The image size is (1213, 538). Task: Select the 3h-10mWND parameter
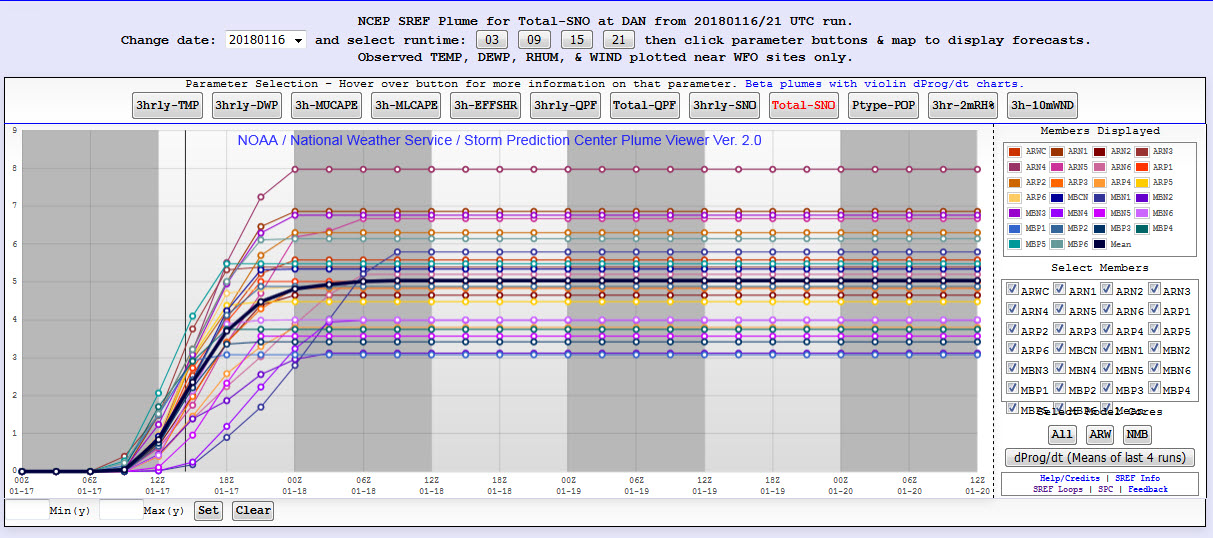[x=1042, y=105]
